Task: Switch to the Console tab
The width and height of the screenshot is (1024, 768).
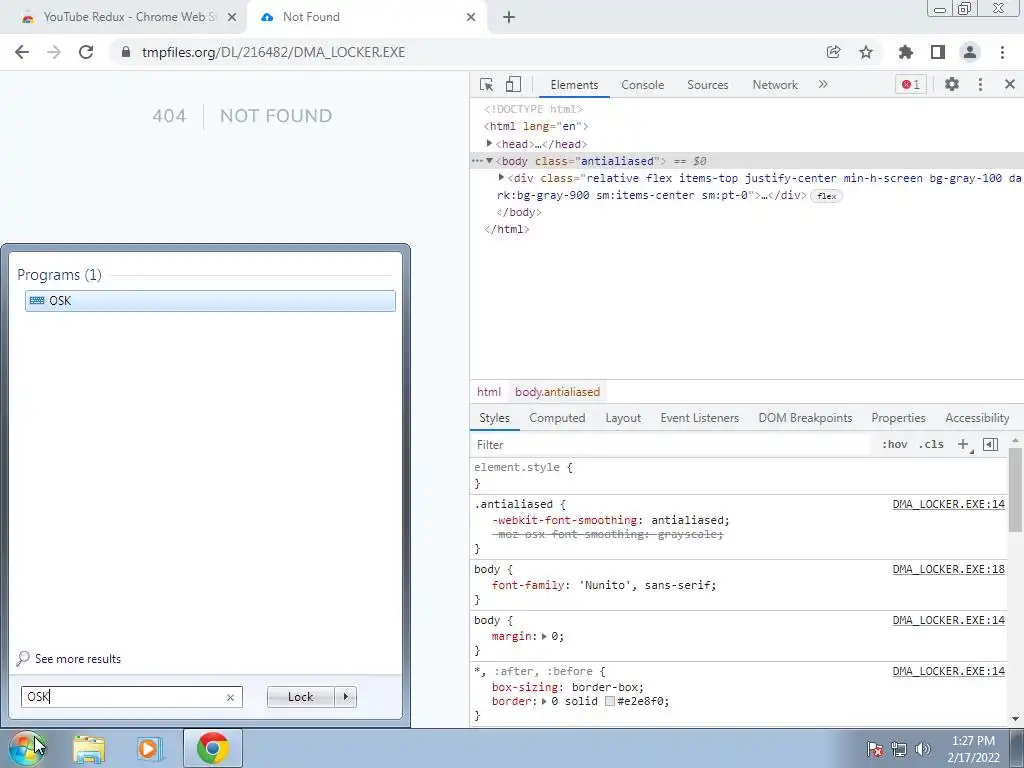Action: 643,85
